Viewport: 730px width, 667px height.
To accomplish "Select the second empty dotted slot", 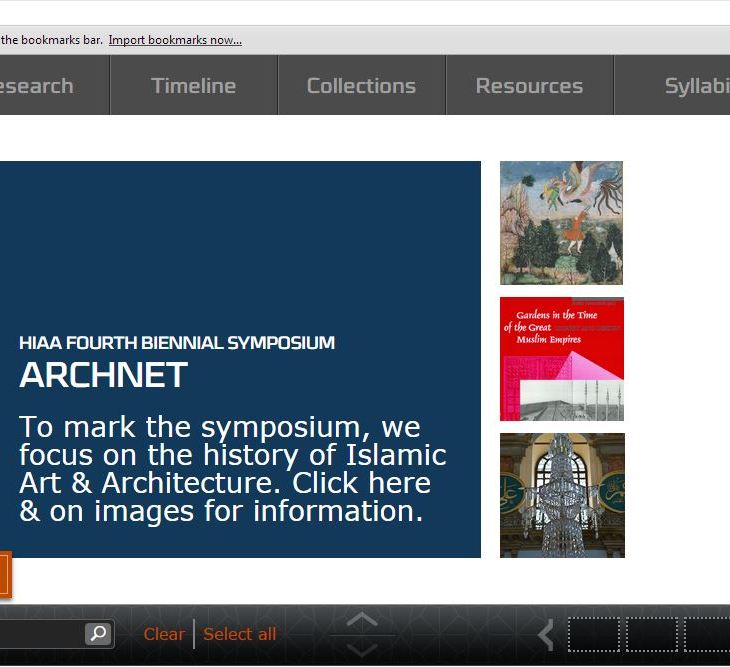I will pos(652,635).
